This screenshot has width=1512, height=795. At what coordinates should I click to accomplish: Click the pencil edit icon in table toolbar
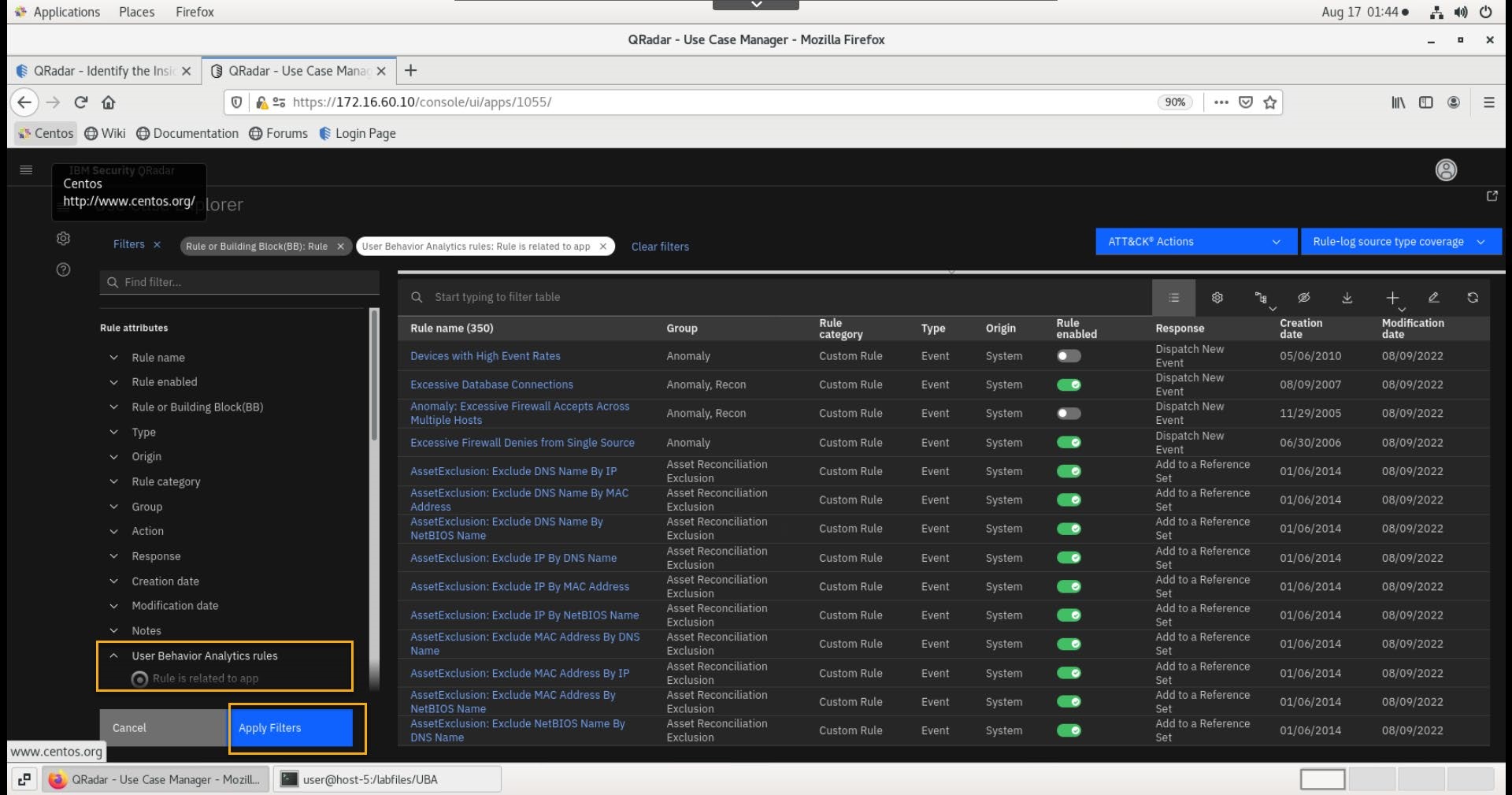1434,298
